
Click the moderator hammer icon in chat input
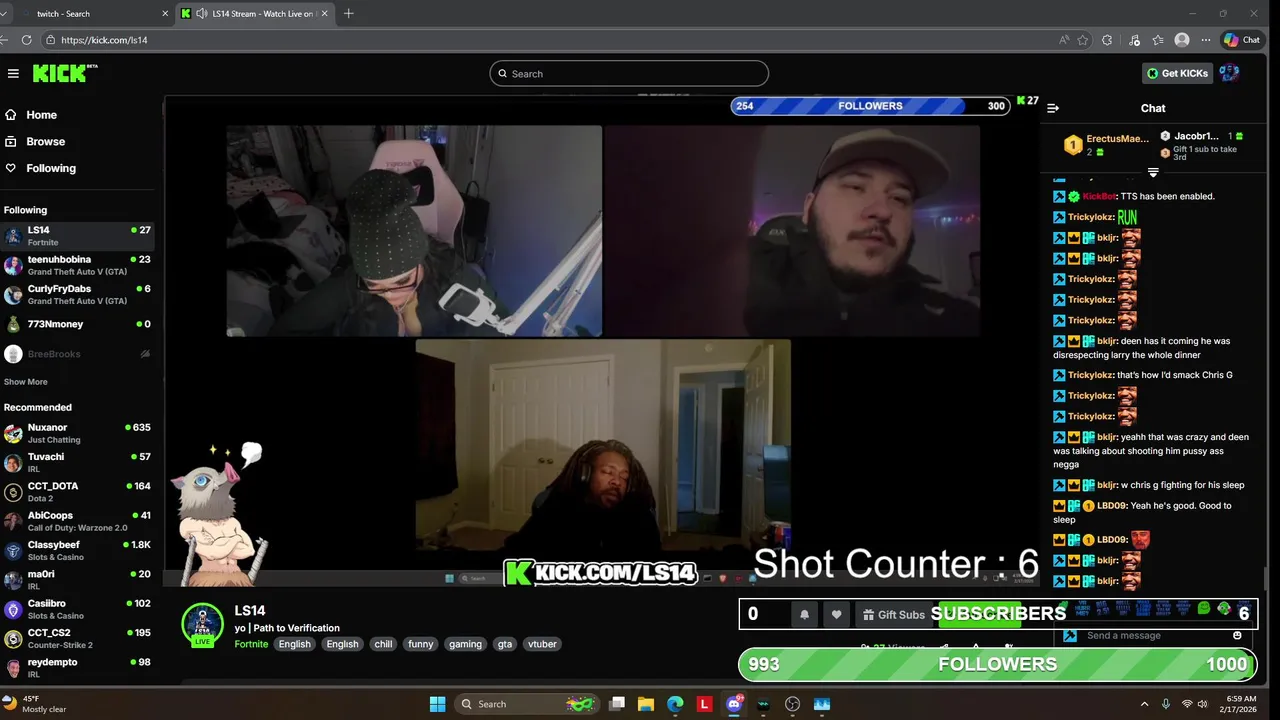pos(1069,636)
